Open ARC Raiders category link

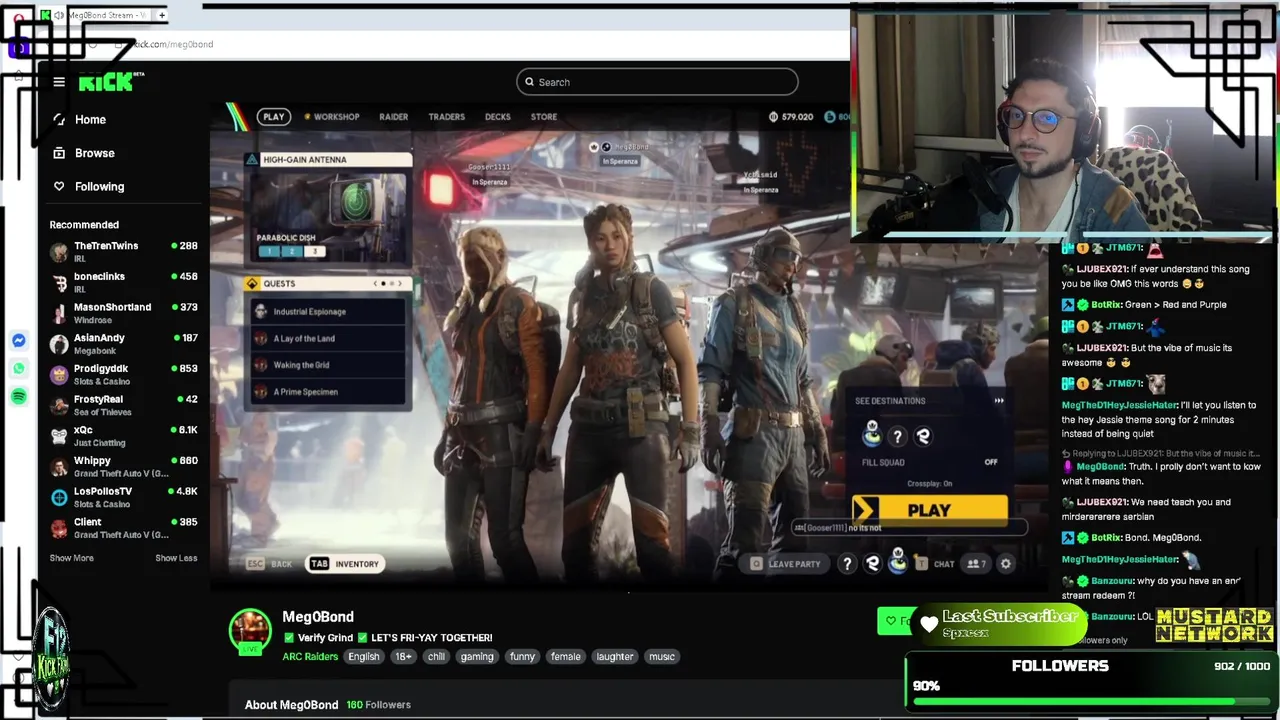pos(310,657)
